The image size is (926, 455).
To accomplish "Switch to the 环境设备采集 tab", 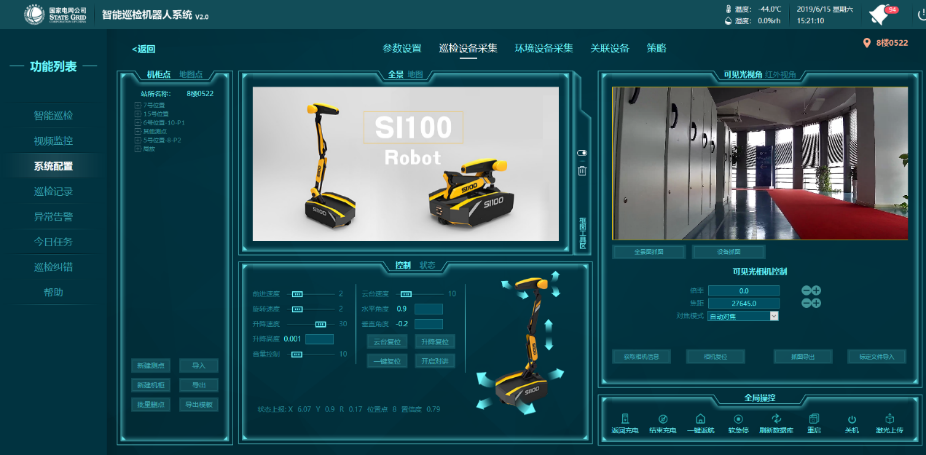I will (x=544, y=48).
